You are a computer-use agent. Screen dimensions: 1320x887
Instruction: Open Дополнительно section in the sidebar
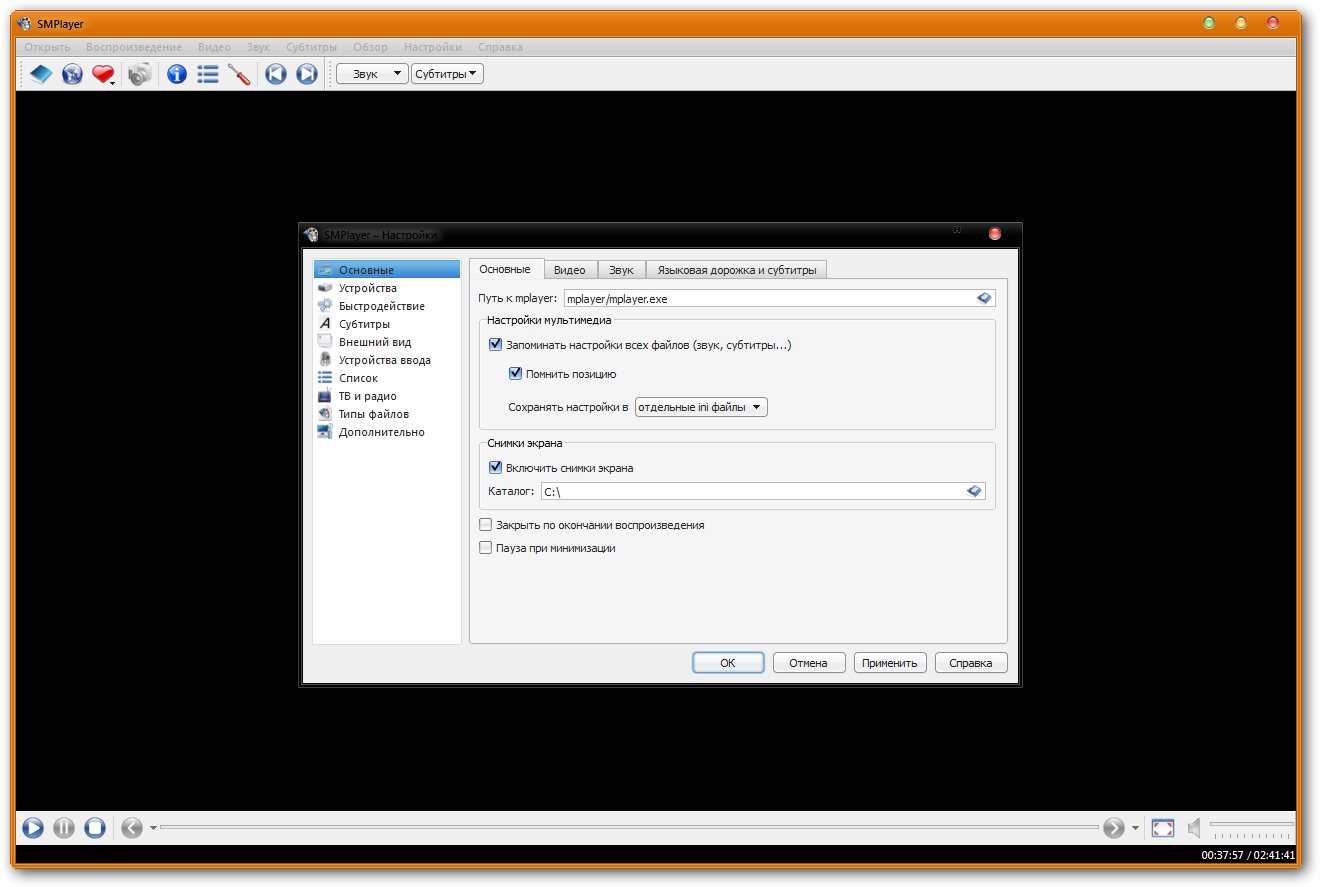click(387, 432)
